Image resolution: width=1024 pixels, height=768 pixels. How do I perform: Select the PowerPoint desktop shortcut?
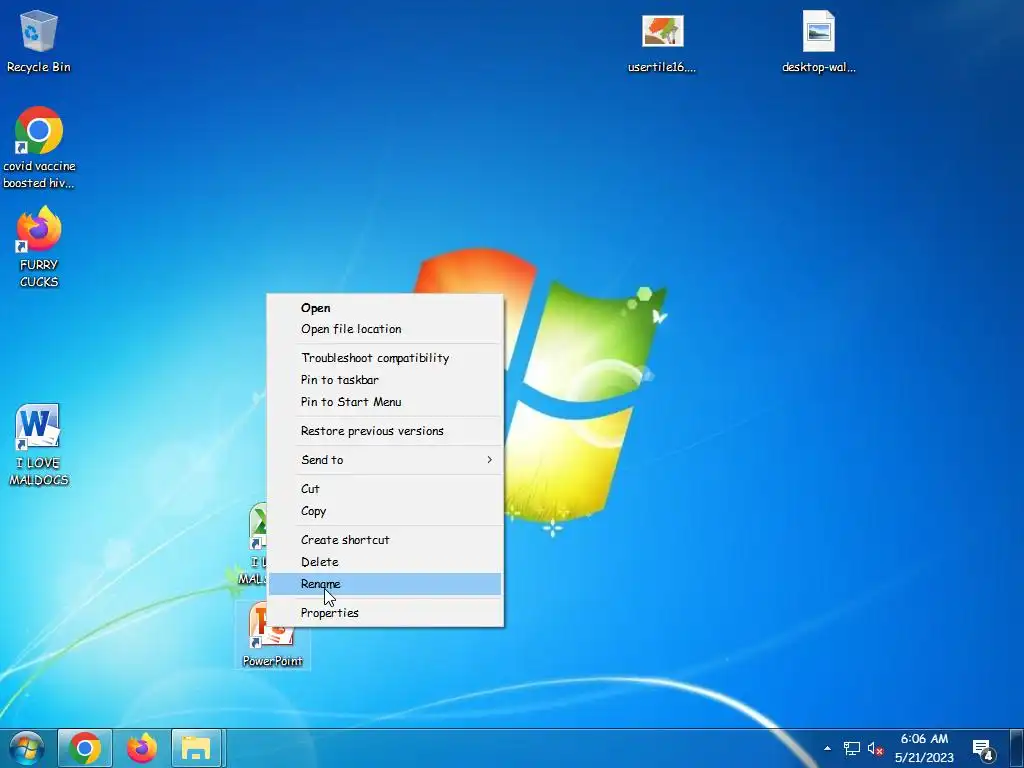coord(272,634)
